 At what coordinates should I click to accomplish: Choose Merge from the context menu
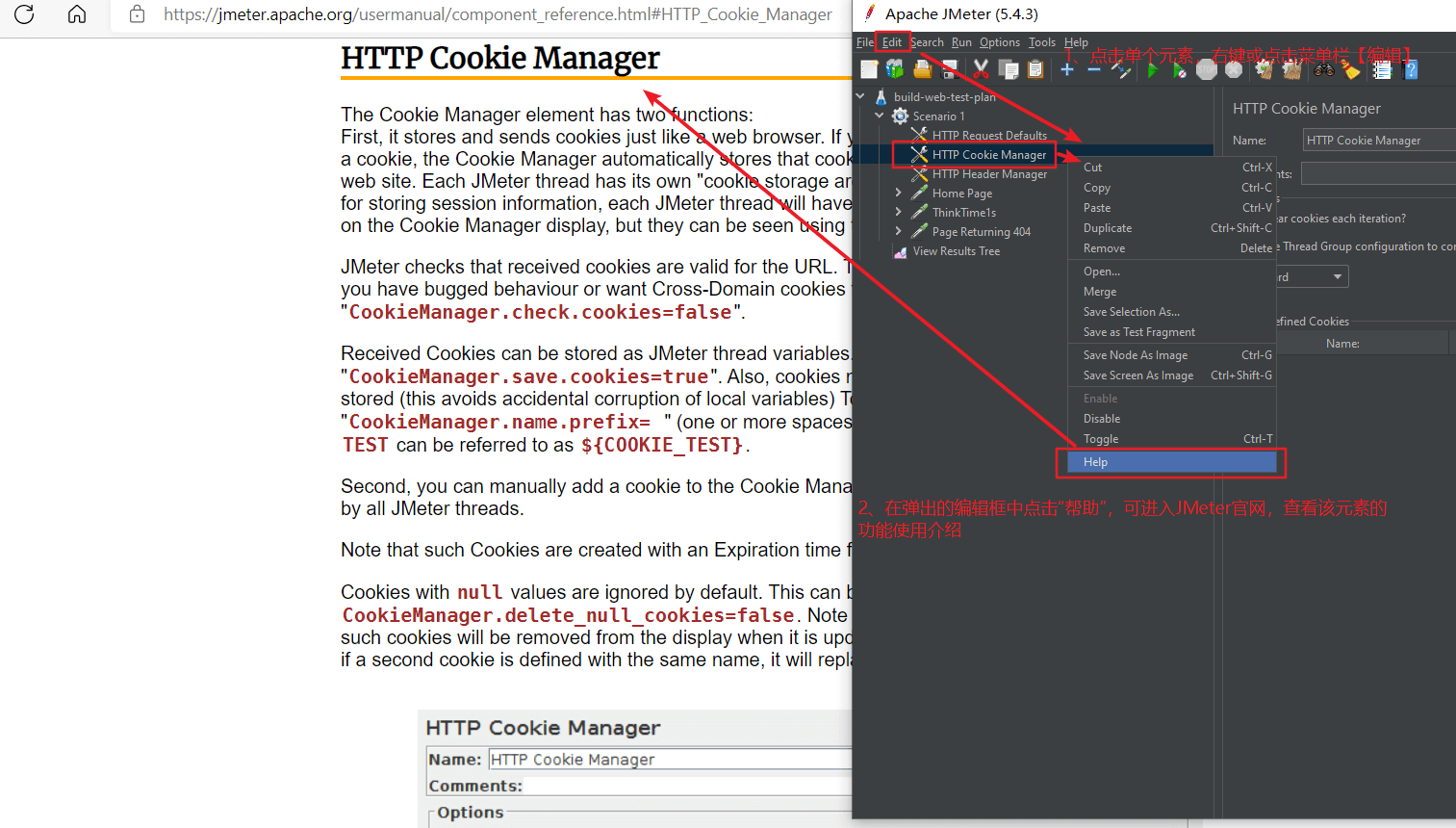1172,292
